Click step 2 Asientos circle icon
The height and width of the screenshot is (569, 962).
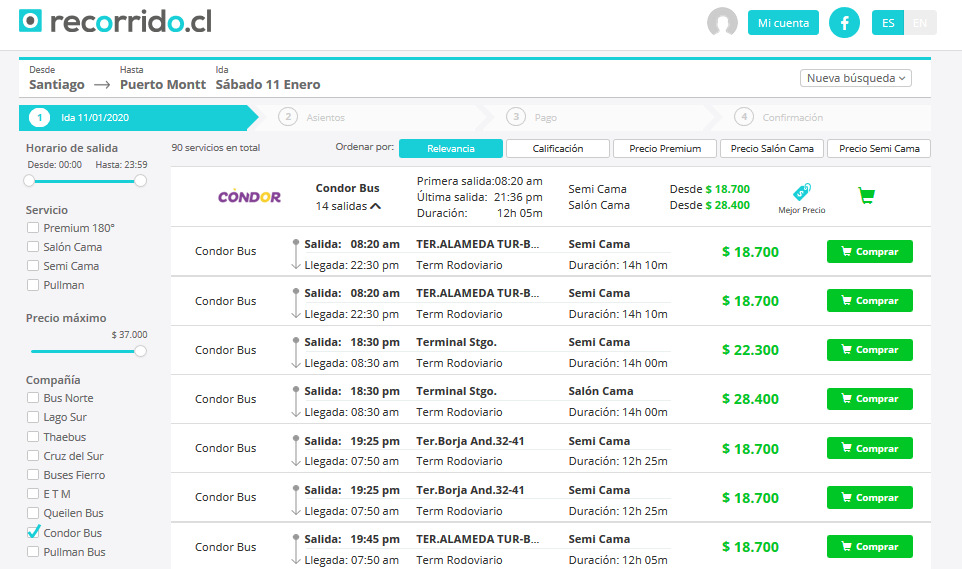pos(288,117)
